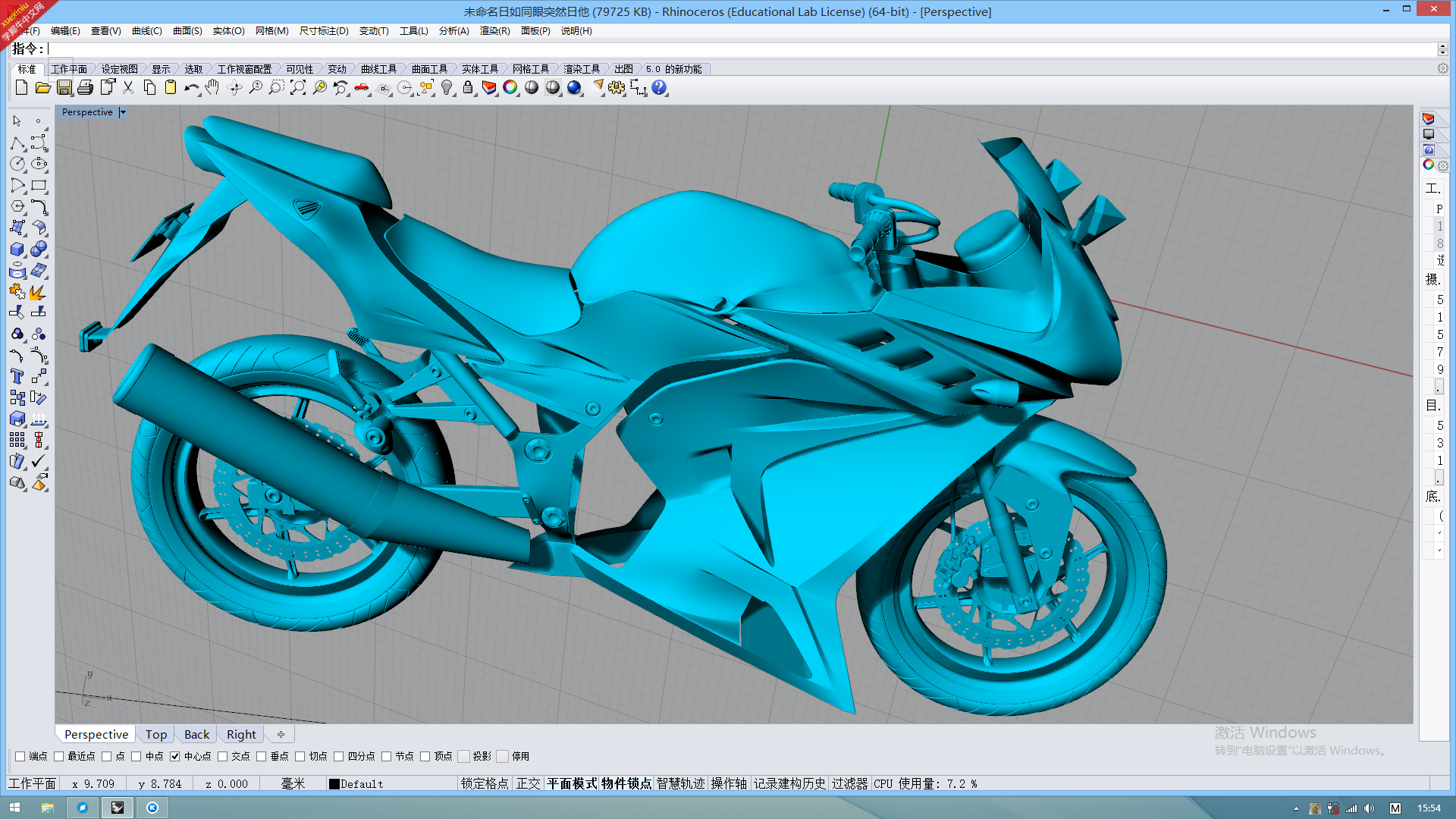This screenshot has width=1456, height=819.
Task: Switch to the Top viewport tab
Action: [156, 734]
